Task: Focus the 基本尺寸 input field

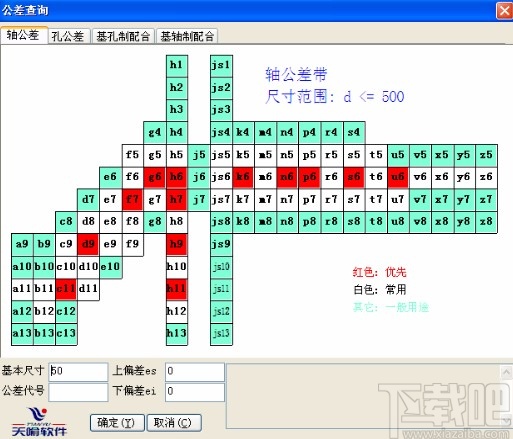Action: pyautogui.click(x=78, y=371)
